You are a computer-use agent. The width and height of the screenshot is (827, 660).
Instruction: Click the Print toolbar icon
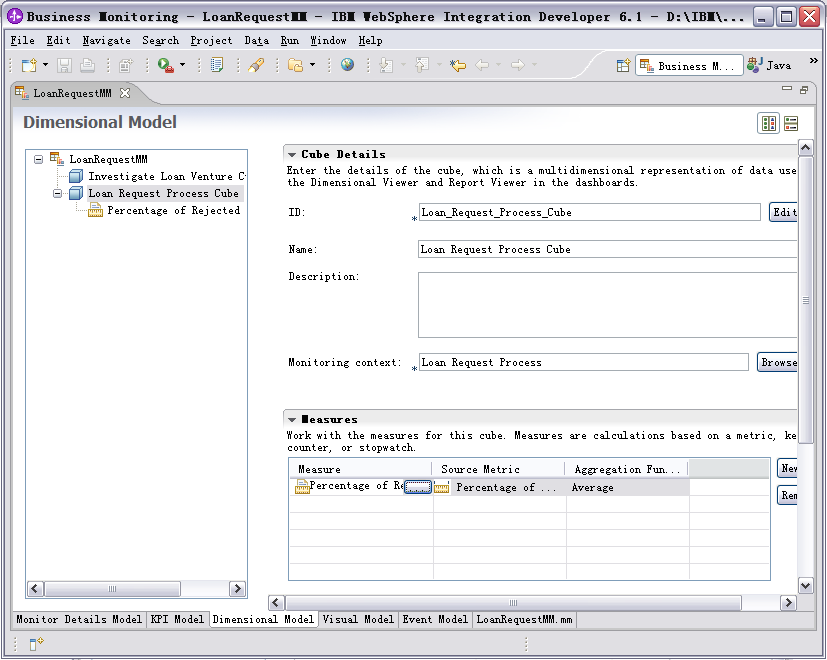87,65
